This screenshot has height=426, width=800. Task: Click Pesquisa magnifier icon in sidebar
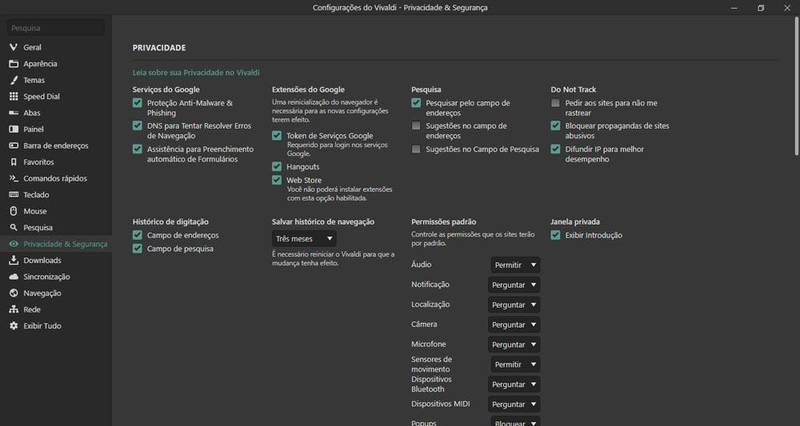pos(14,228)
